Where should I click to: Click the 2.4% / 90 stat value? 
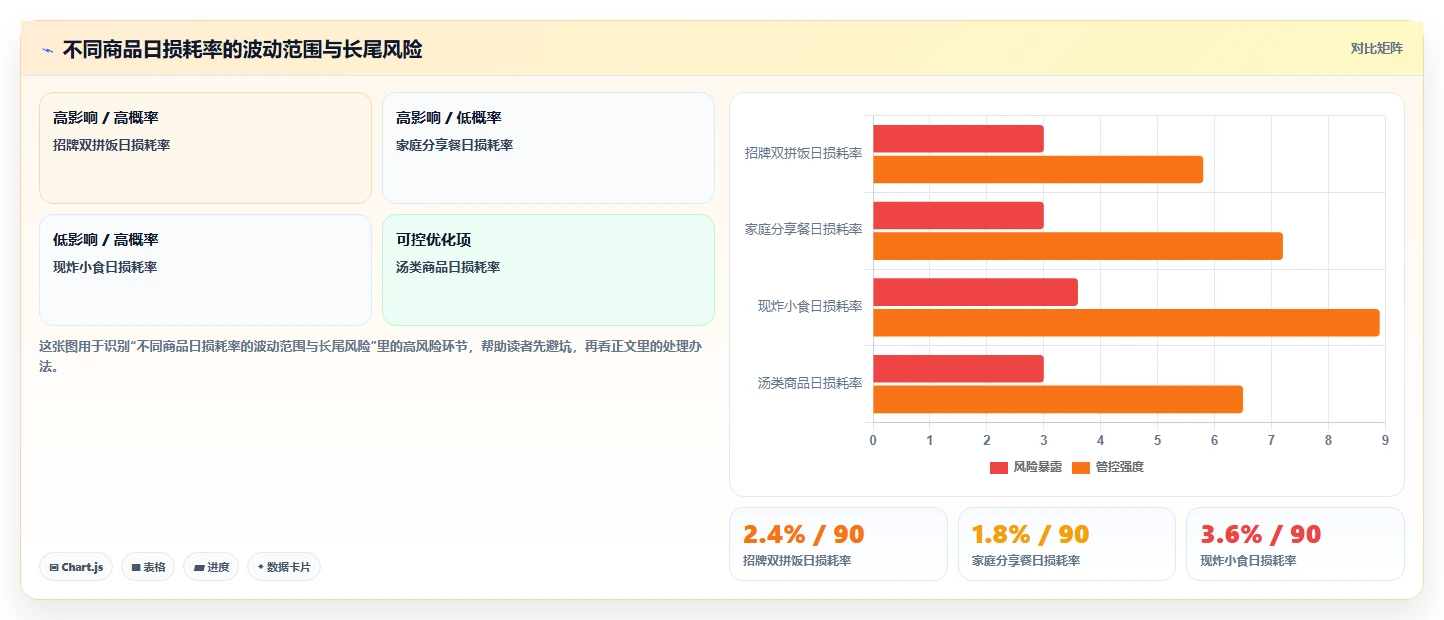(803, 534)
